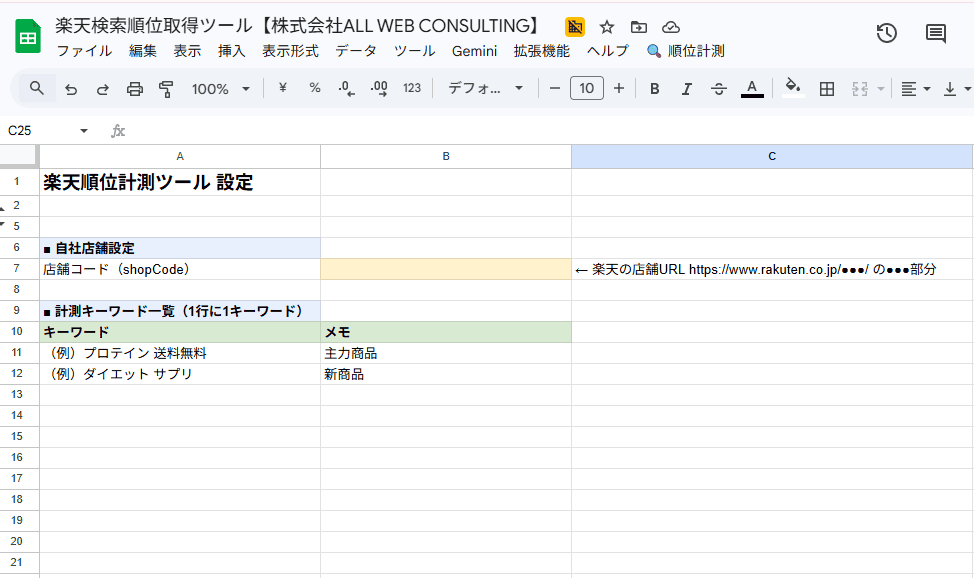Click the Undo arrow icon
The image size is (974, 578).
tap(70, 89)
